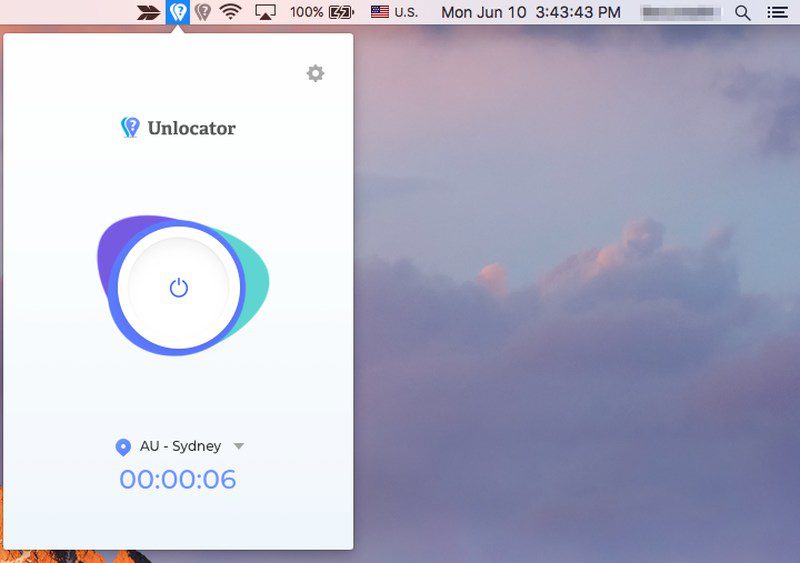Open the AirPlay display menu
This screenshot has height=563, width=800.
tap(265, 12)
